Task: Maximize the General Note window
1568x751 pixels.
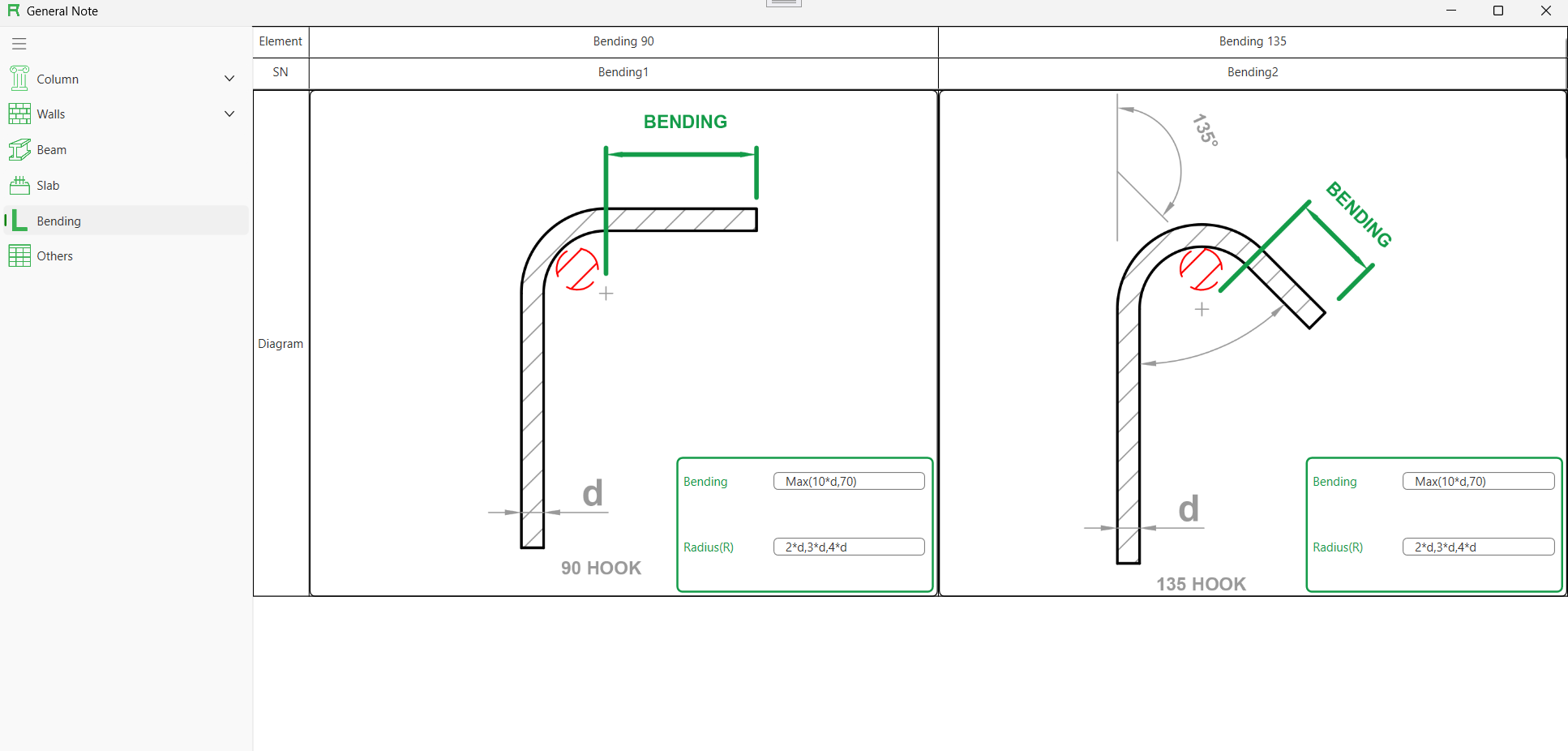Action: 1498,11
